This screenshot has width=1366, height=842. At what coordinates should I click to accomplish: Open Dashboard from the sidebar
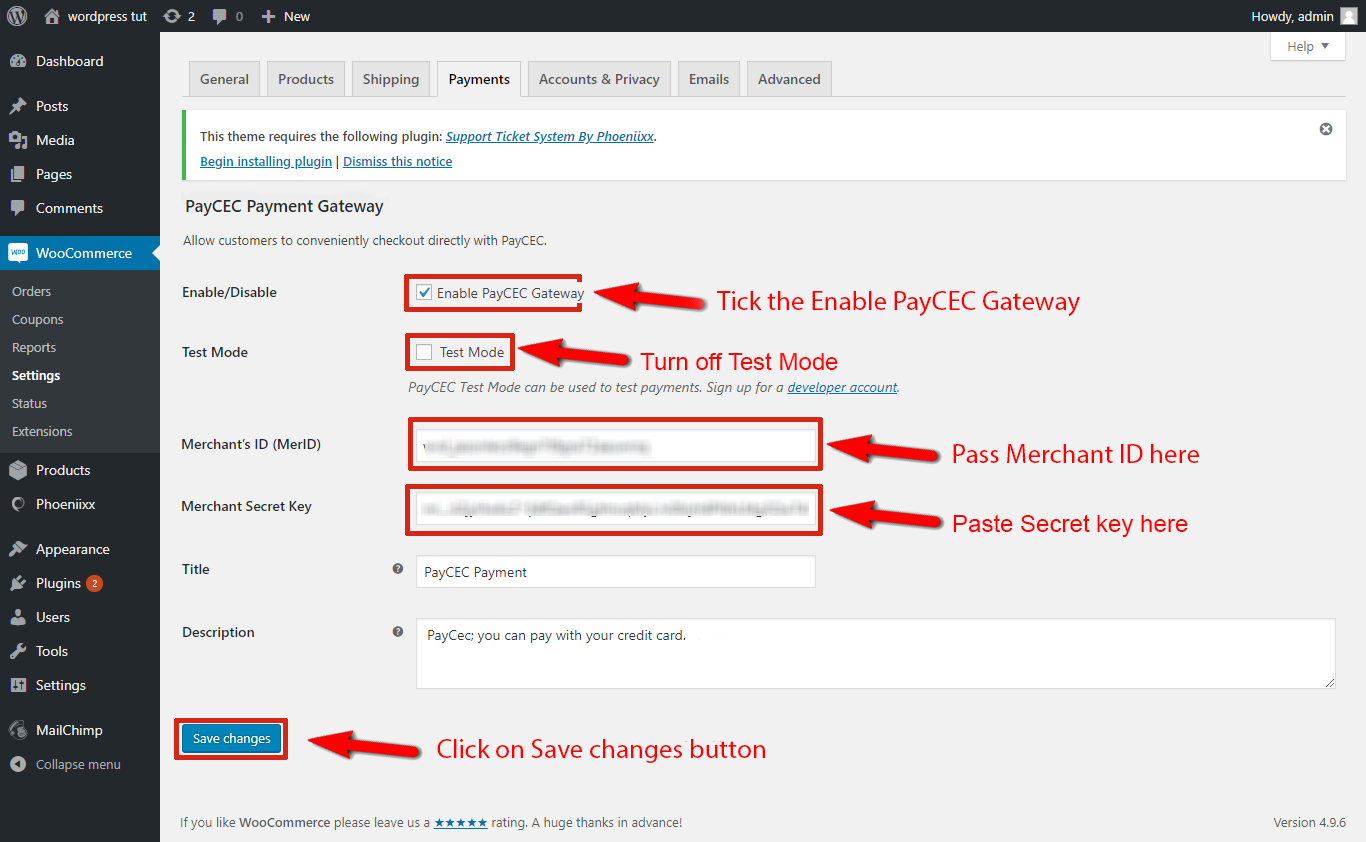pos(69,61)
